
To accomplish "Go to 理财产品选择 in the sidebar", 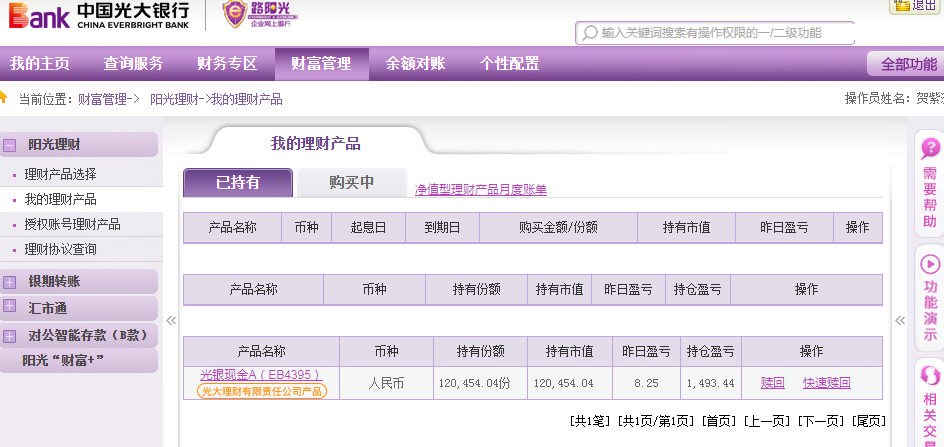I will (x=60, y=175).
